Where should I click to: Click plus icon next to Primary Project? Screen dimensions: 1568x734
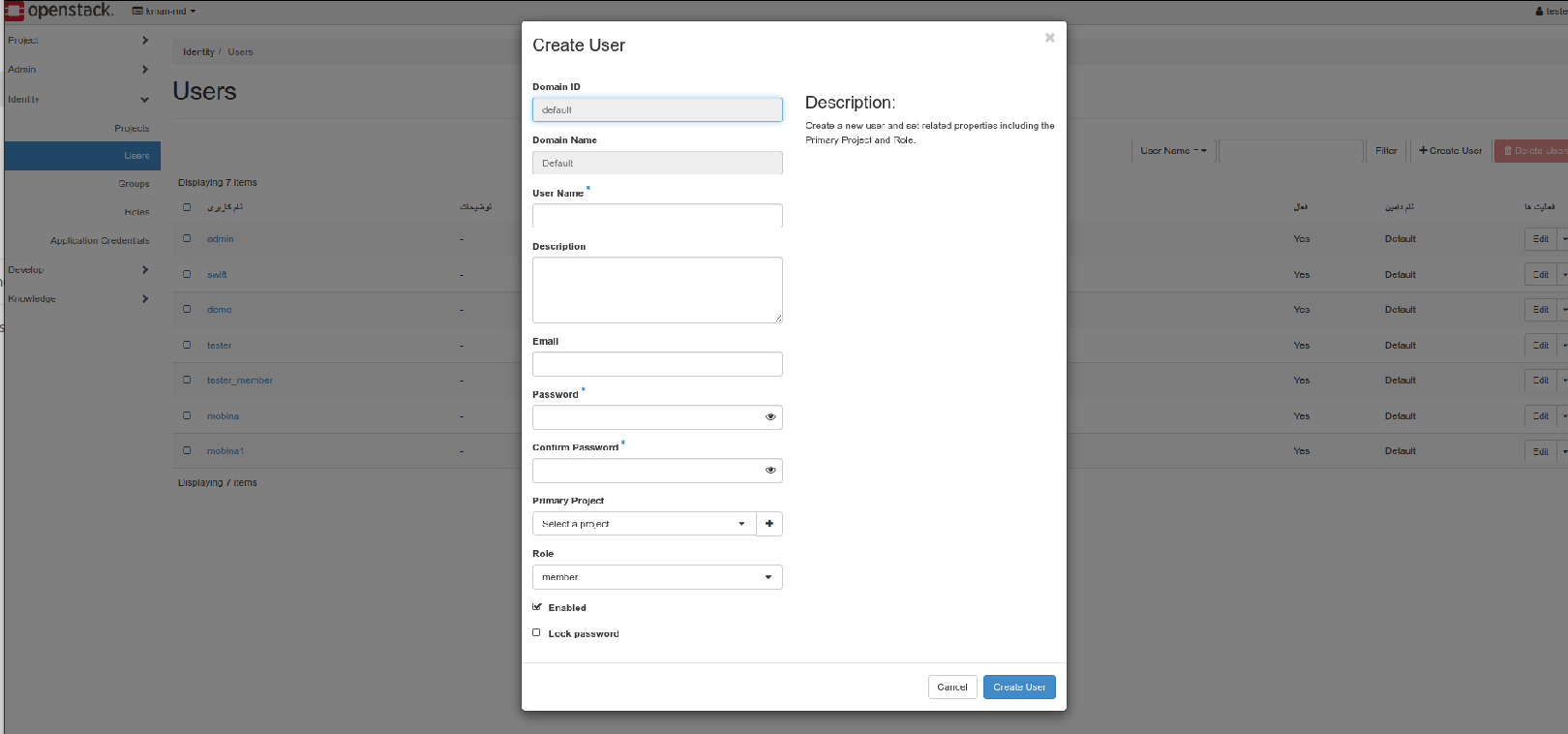pos(769,524)
